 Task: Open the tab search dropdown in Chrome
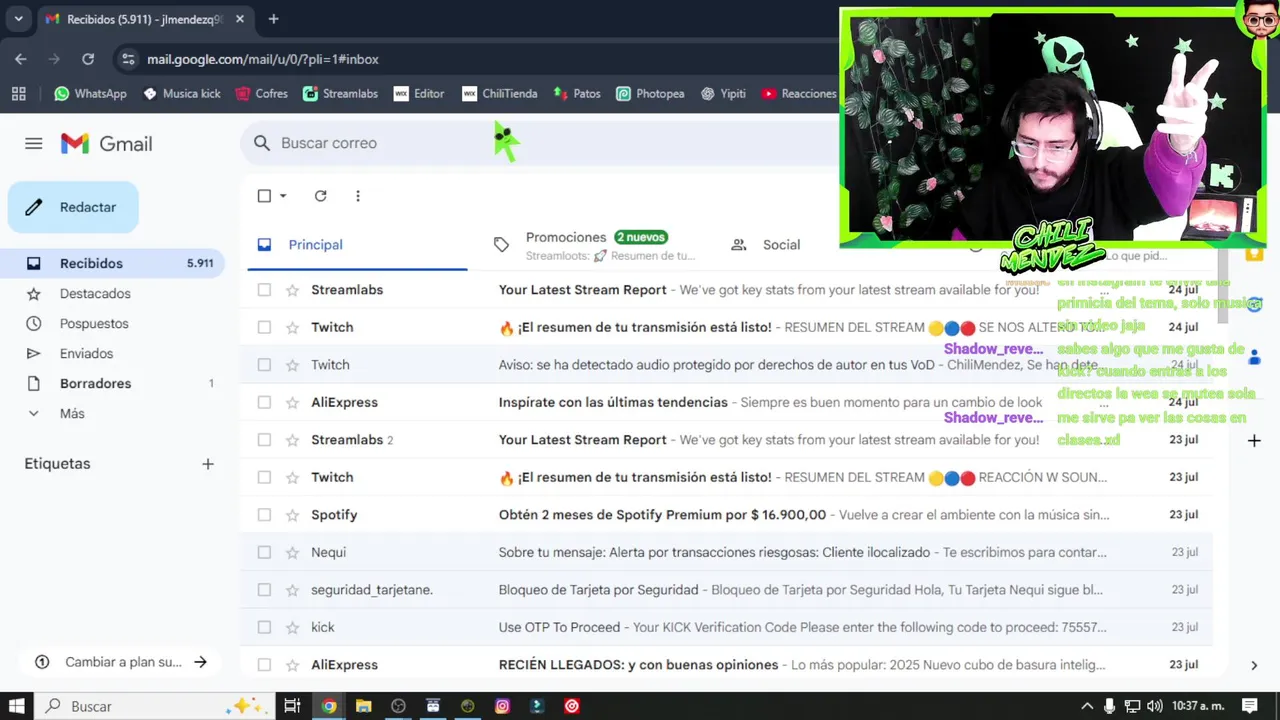coord(18,19)
